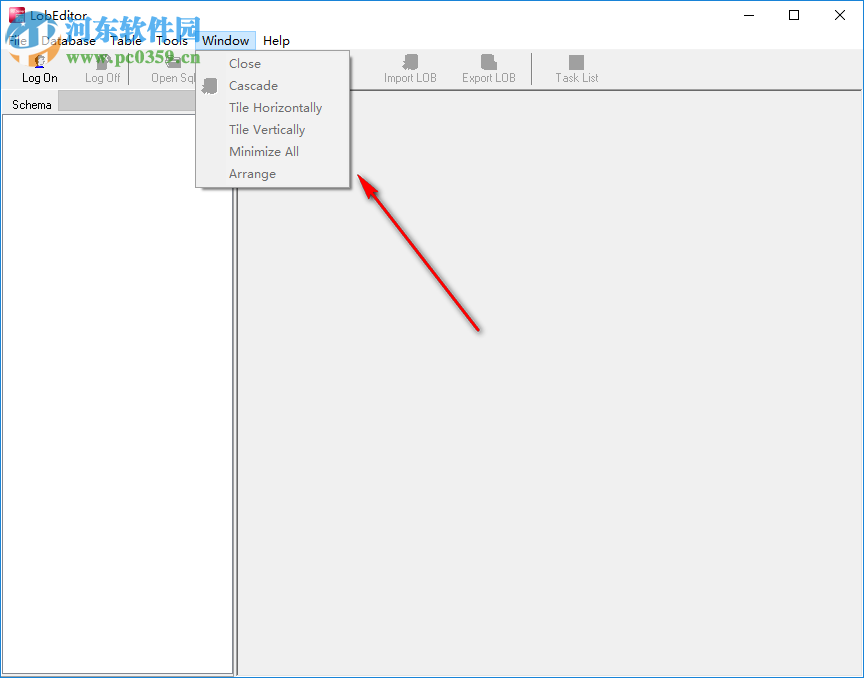This screenshot has width=864, height=678.
Task: Select Tile Vertically from the menu
Action: tap(267, 129)
